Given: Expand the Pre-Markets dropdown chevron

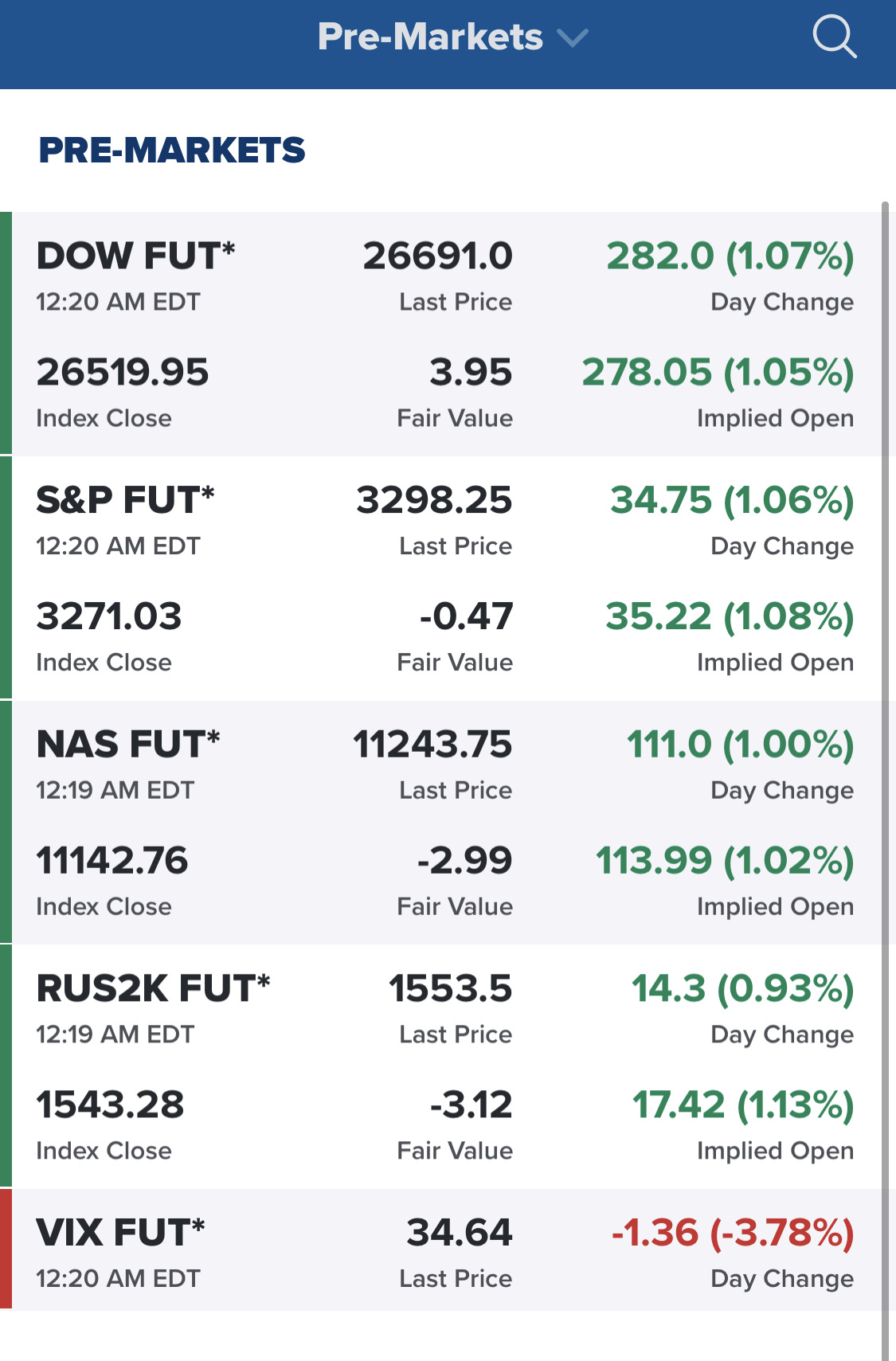Looking at the screenshot, I should (573, 37).
